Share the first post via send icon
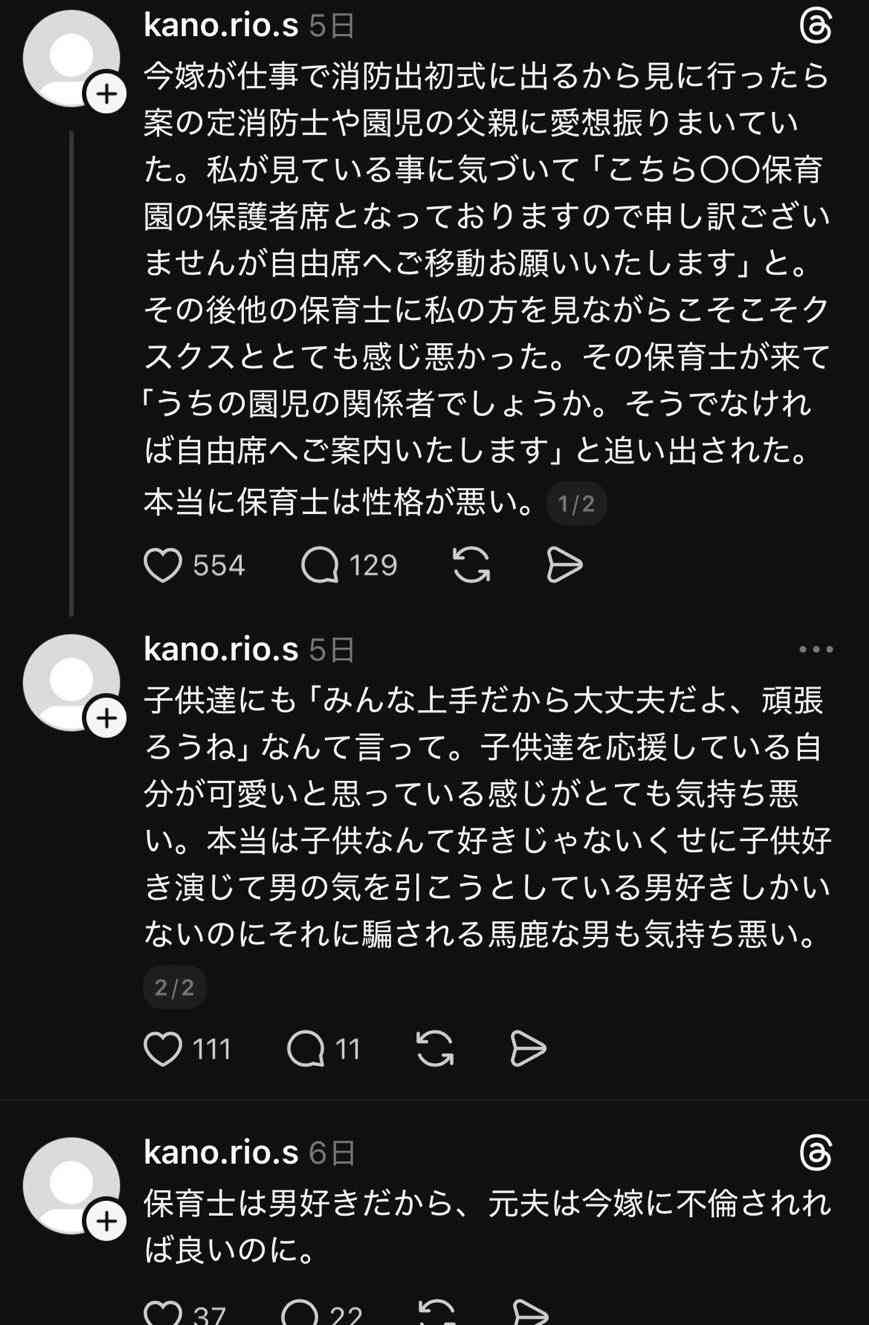The width and height of the screenshot is (869, 1325). click(565, 566)
